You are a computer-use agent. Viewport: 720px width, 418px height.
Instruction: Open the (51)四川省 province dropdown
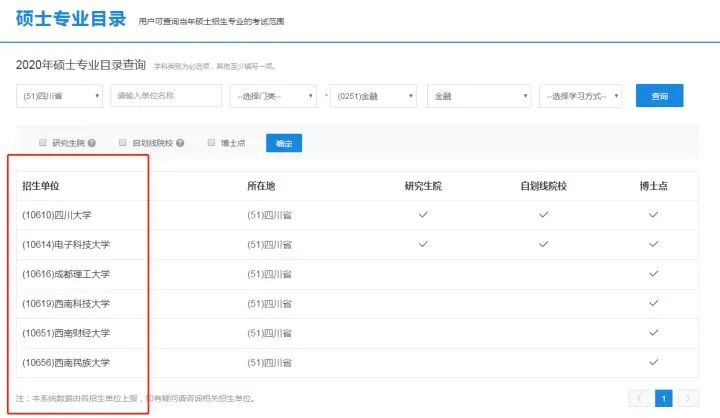coord(59,96)
